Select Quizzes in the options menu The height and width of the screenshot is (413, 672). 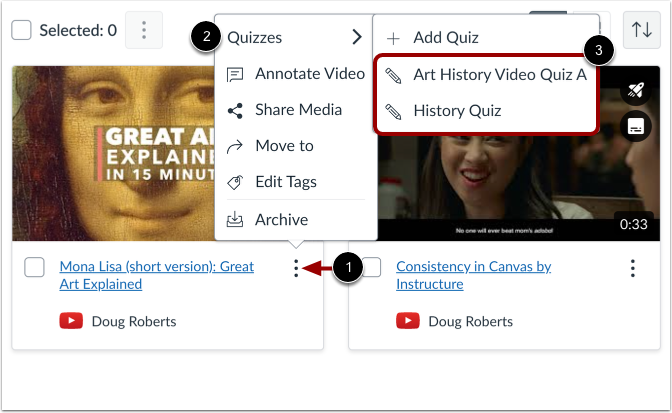[x=296, y=37]
